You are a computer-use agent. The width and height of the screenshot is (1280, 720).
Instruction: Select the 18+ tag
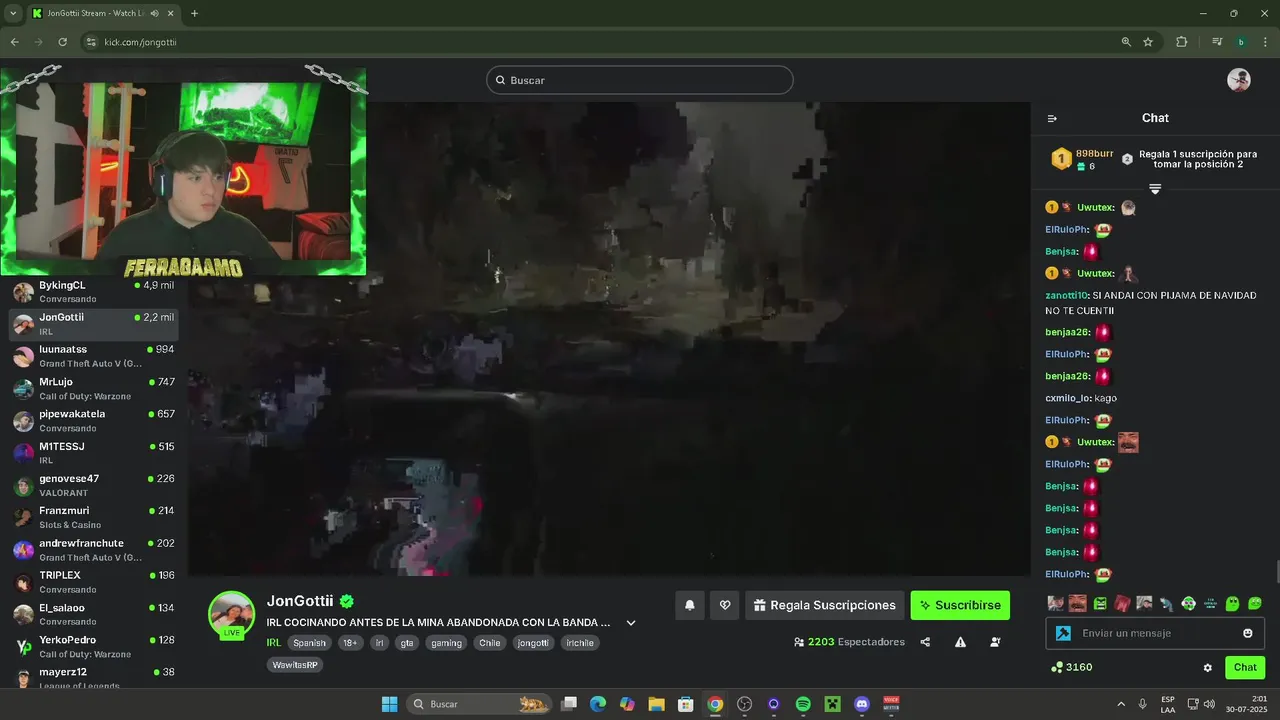pos(350,643)
